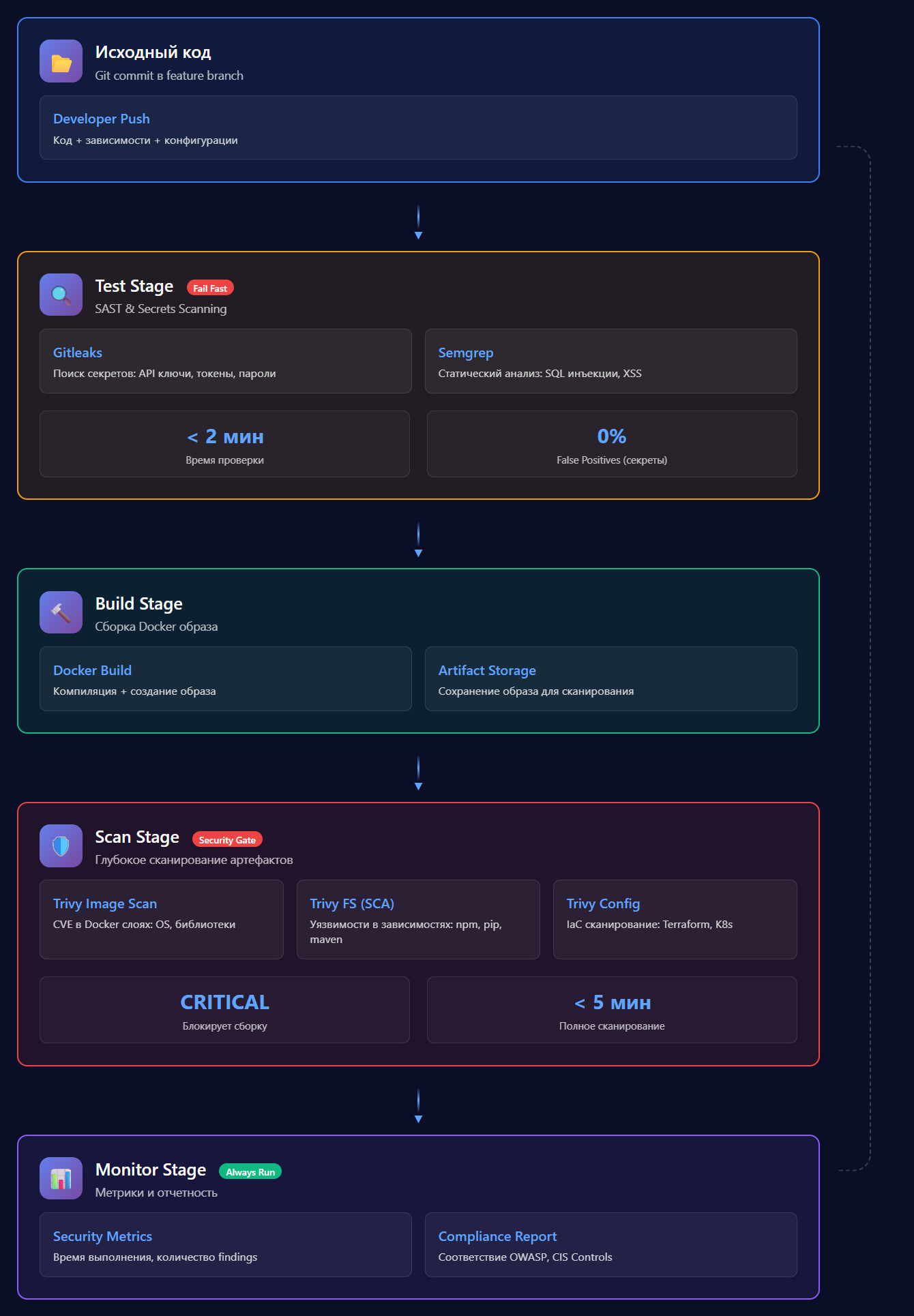914x1316 pixels.
Task: Click 'Статический анализ: SQL инъекции, XSS' text
Action: pos(540,374)
